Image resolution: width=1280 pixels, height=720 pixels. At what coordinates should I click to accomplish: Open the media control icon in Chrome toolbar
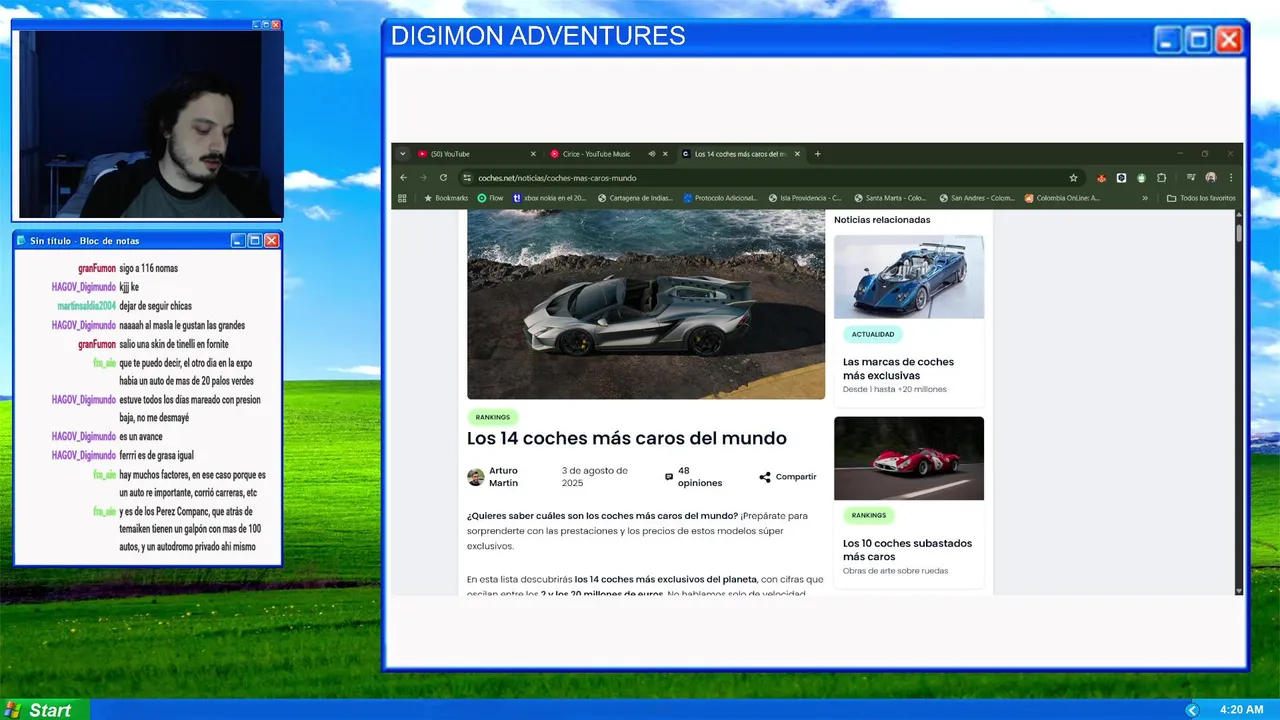1191,178
